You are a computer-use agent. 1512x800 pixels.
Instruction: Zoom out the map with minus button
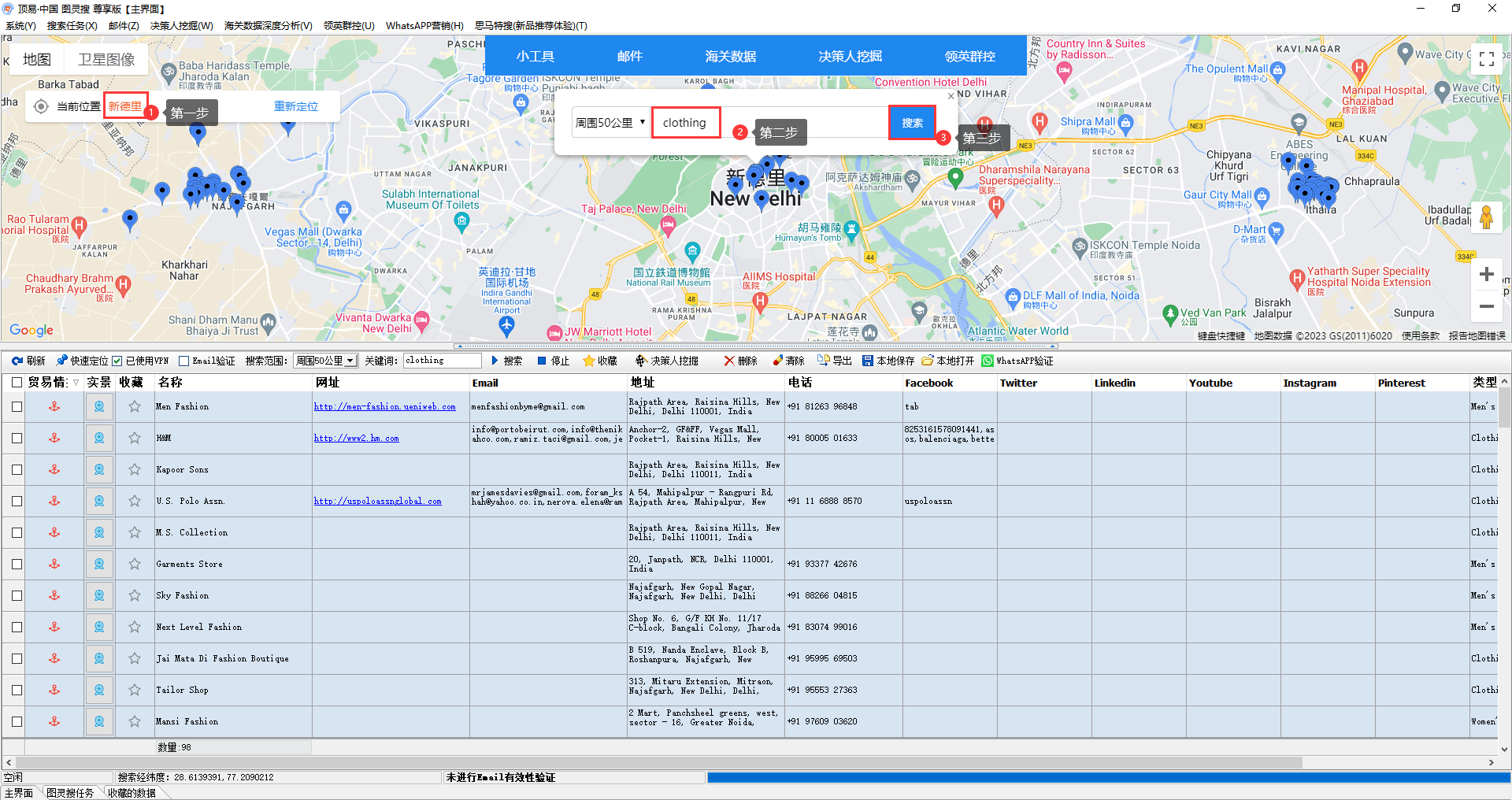pos(1487,306)
